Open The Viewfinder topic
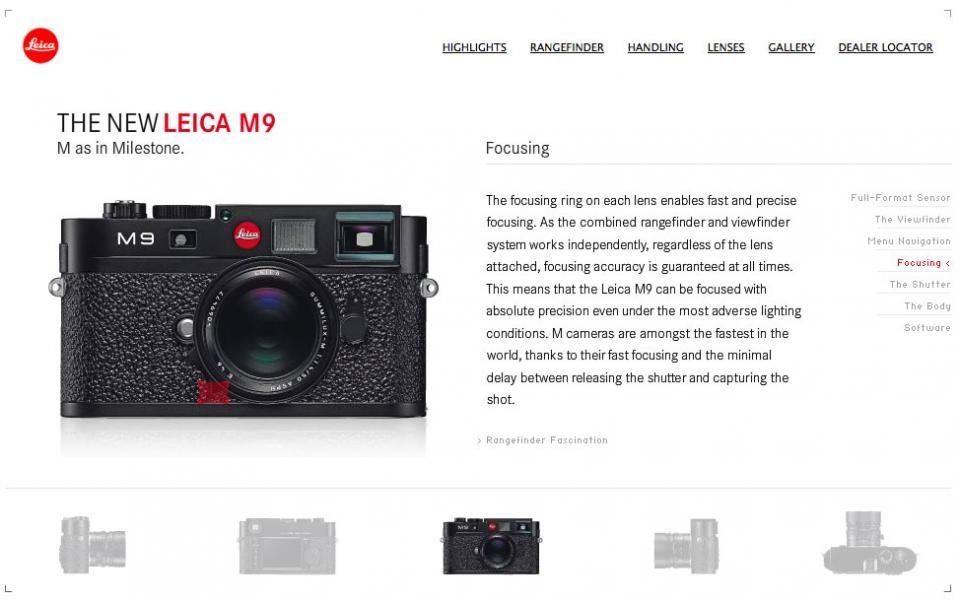The width and height of the screenshot is (960, 600). click(912, 219)
